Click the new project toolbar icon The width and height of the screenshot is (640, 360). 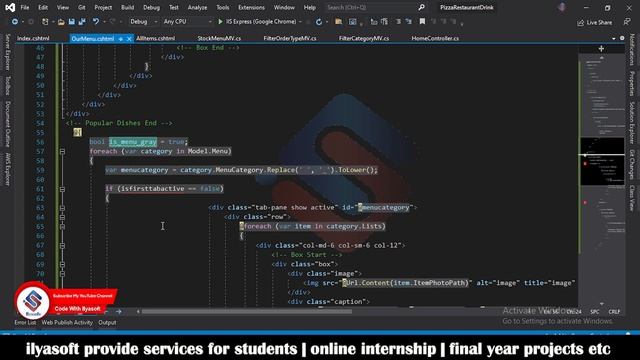(45, 22)
